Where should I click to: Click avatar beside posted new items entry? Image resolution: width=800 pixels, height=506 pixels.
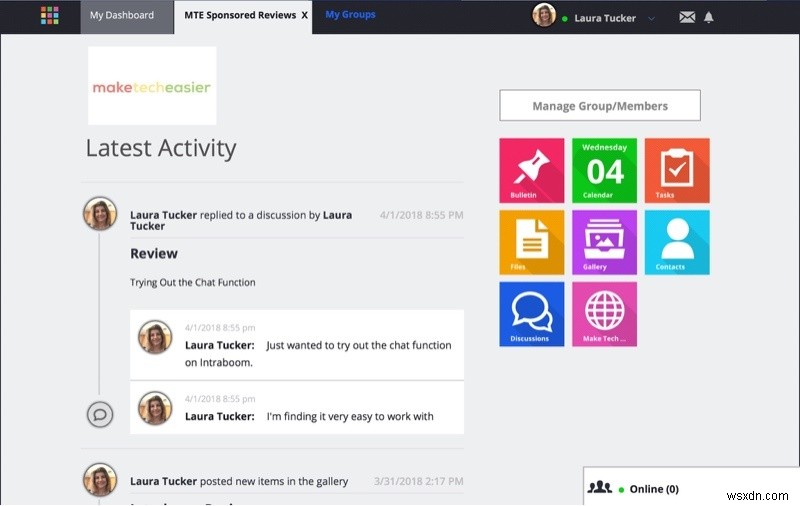[100, 480]
